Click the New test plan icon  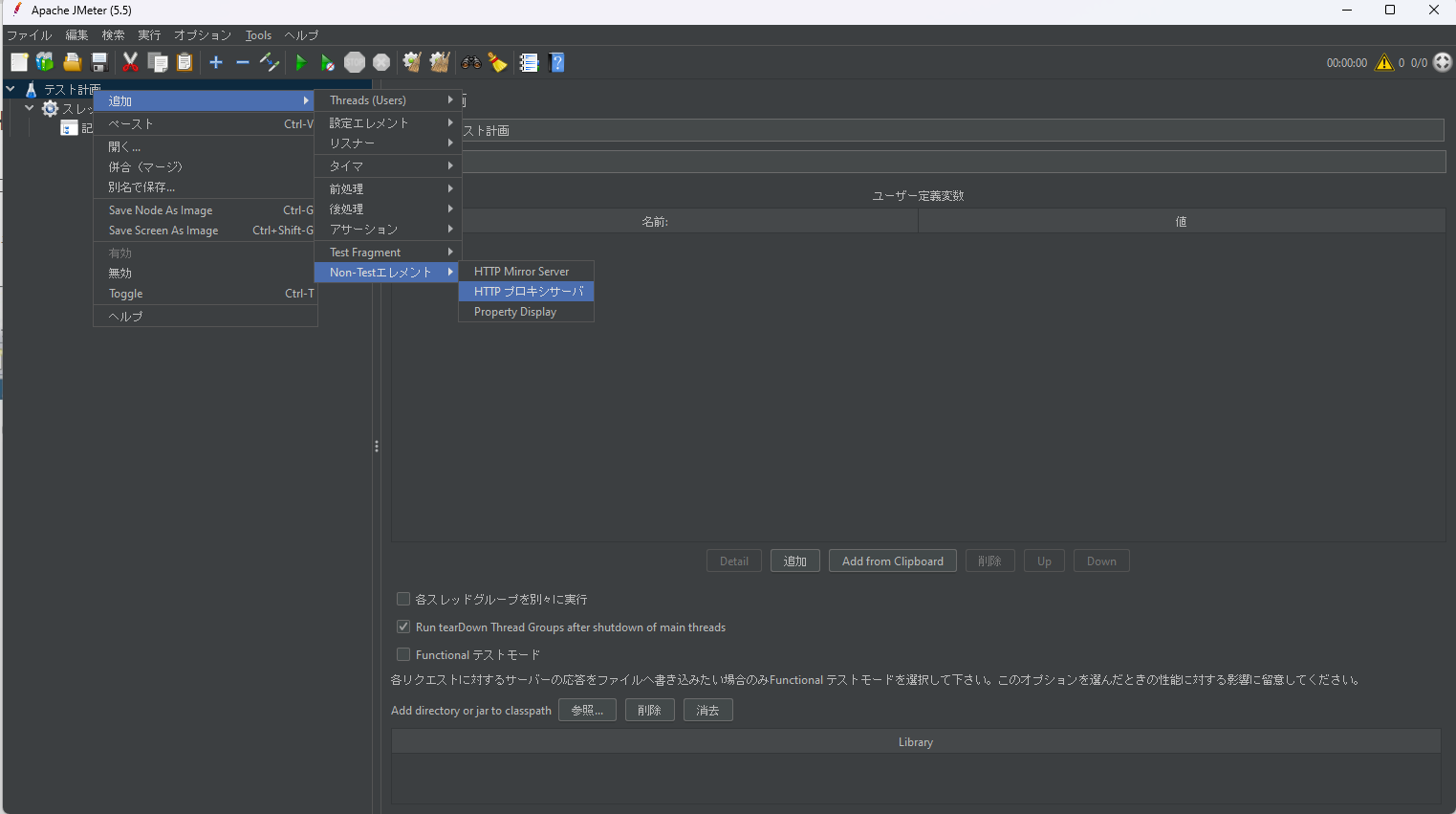pyautogui.click(x=19, y=62)
